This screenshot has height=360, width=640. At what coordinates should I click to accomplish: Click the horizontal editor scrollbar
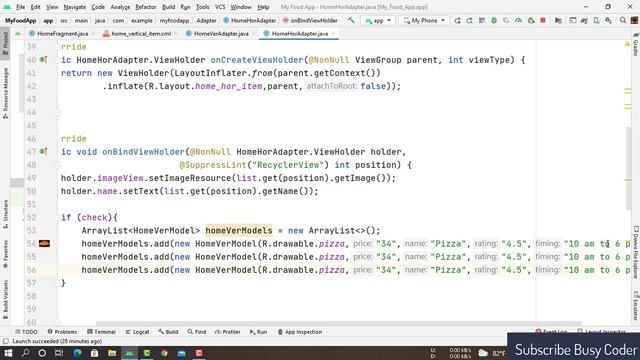click(x=338, y=323)
